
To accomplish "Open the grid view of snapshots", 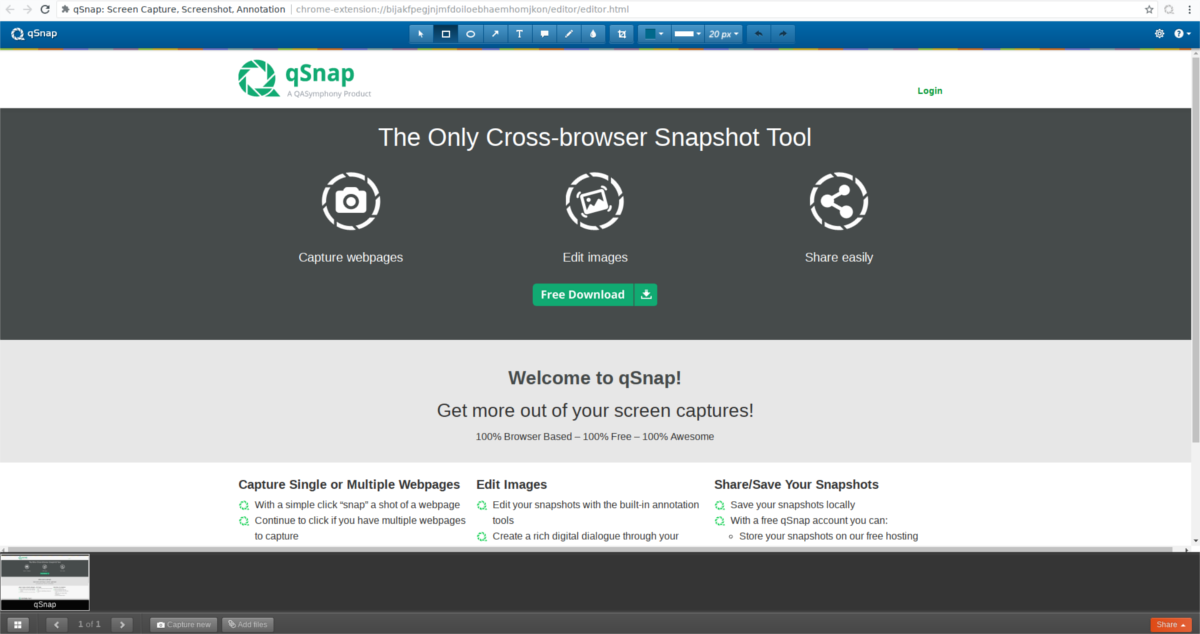I will click(18, 624).
